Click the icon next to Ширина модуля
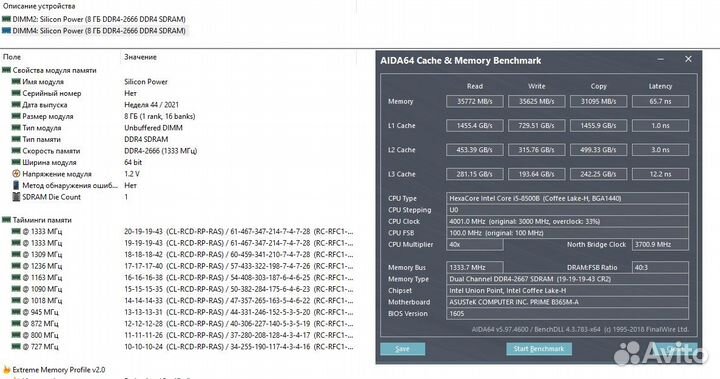Viewport: 720px width, 379px height. (x=16, y=162)
